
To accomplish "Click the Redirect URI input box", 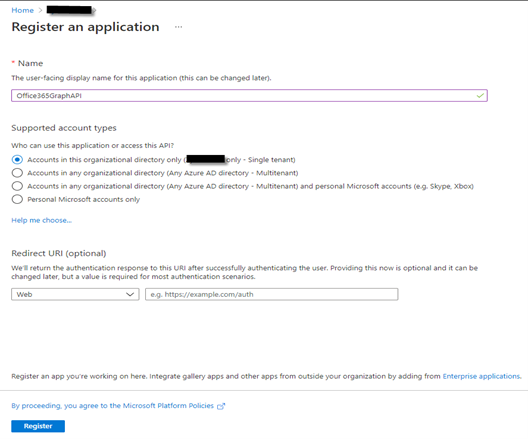I will (272, 294).
